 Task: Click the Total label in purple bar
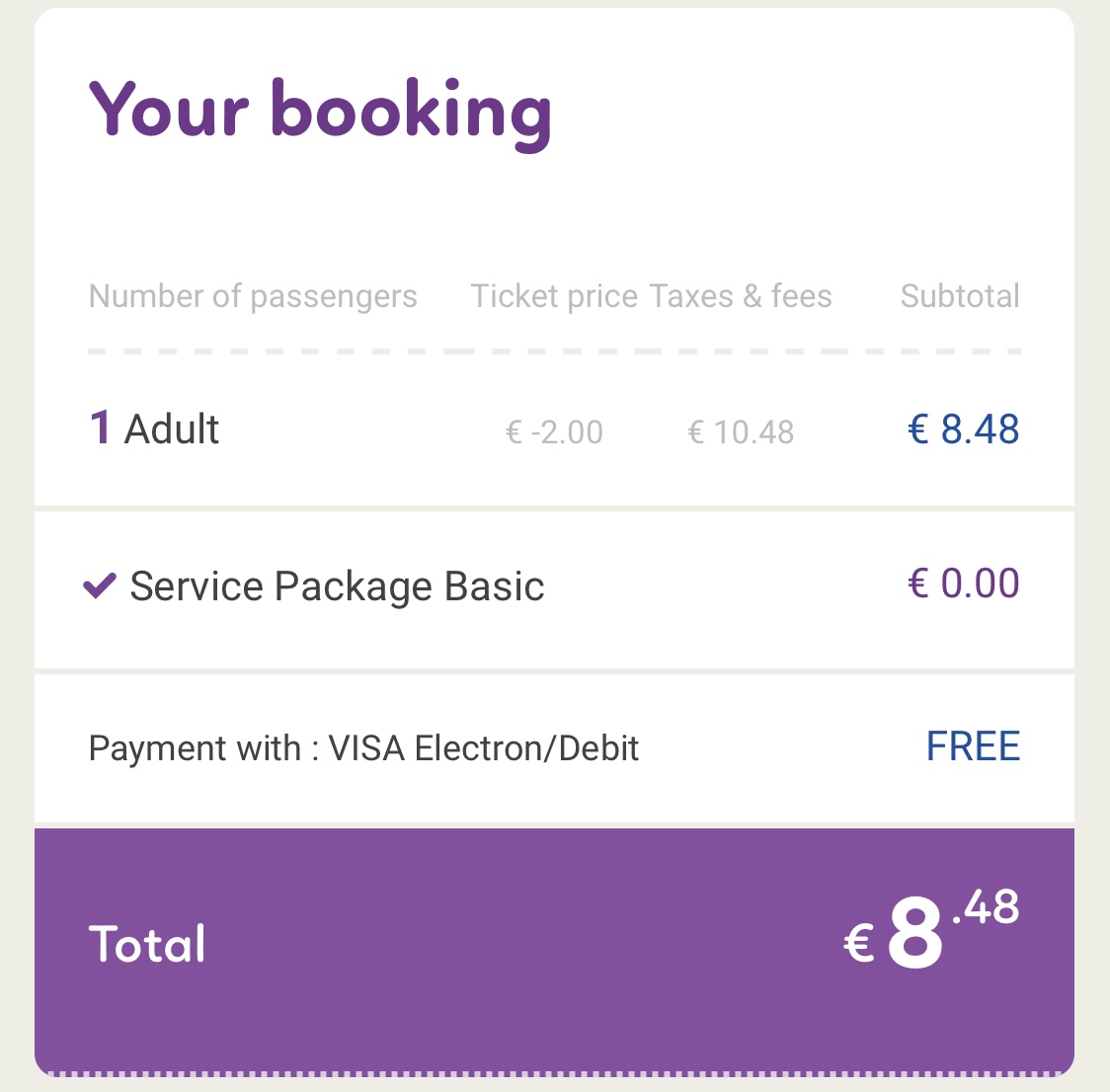(x=147, y=943)
